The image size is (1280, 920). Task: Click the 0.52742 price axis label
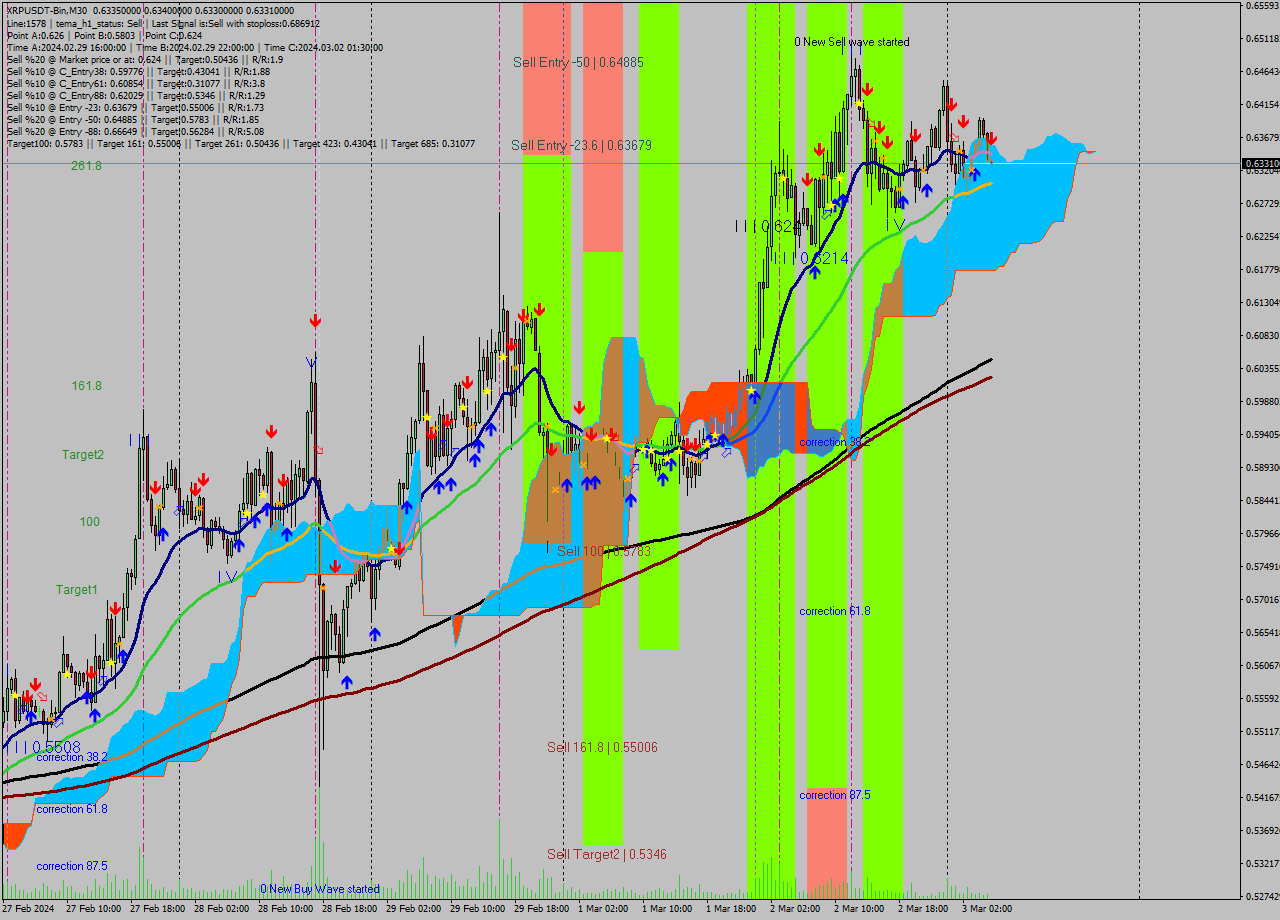[1263, 897]
